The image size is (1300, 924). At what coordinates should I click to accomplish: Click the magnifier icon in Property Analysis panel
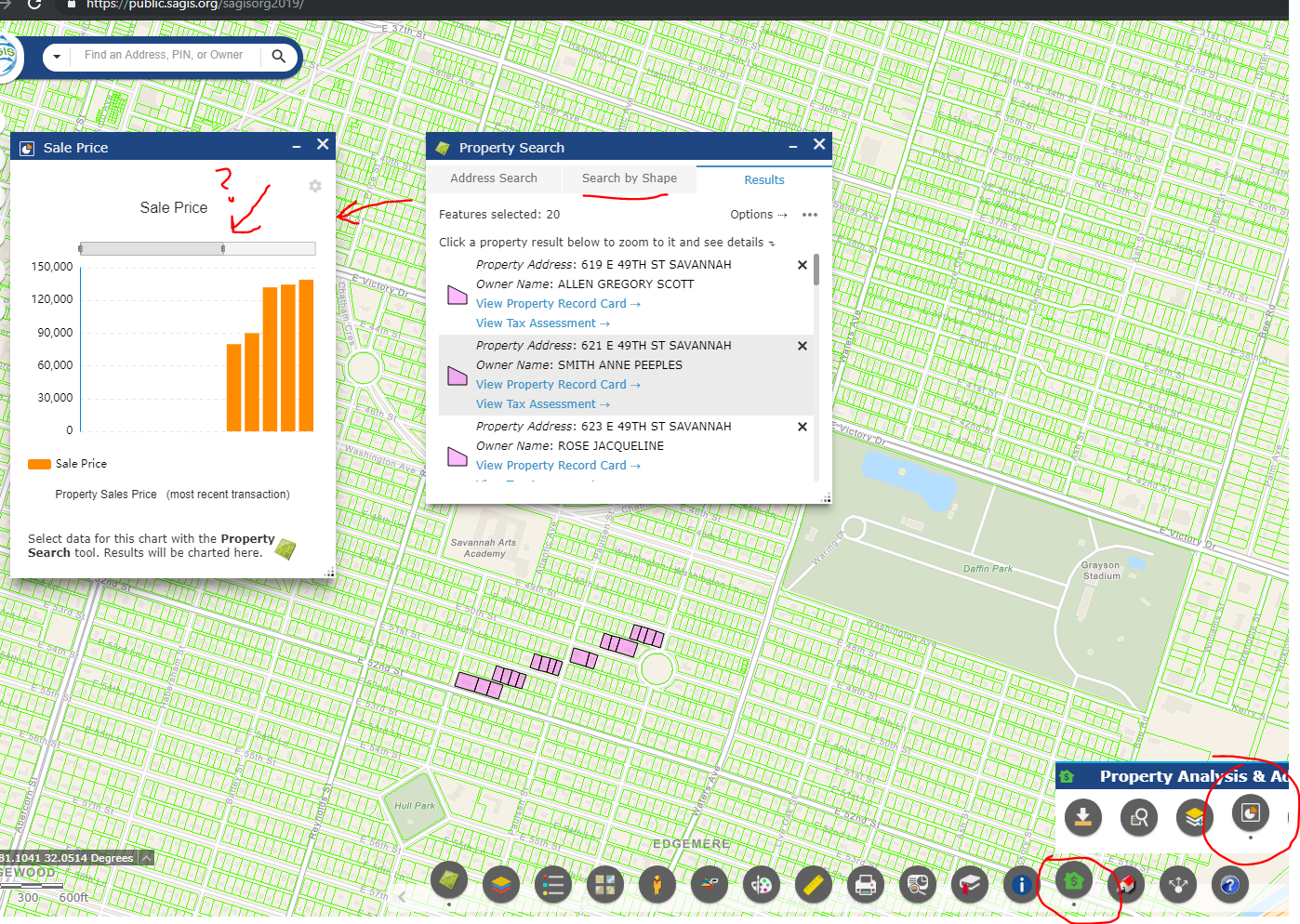(1139, 817)
